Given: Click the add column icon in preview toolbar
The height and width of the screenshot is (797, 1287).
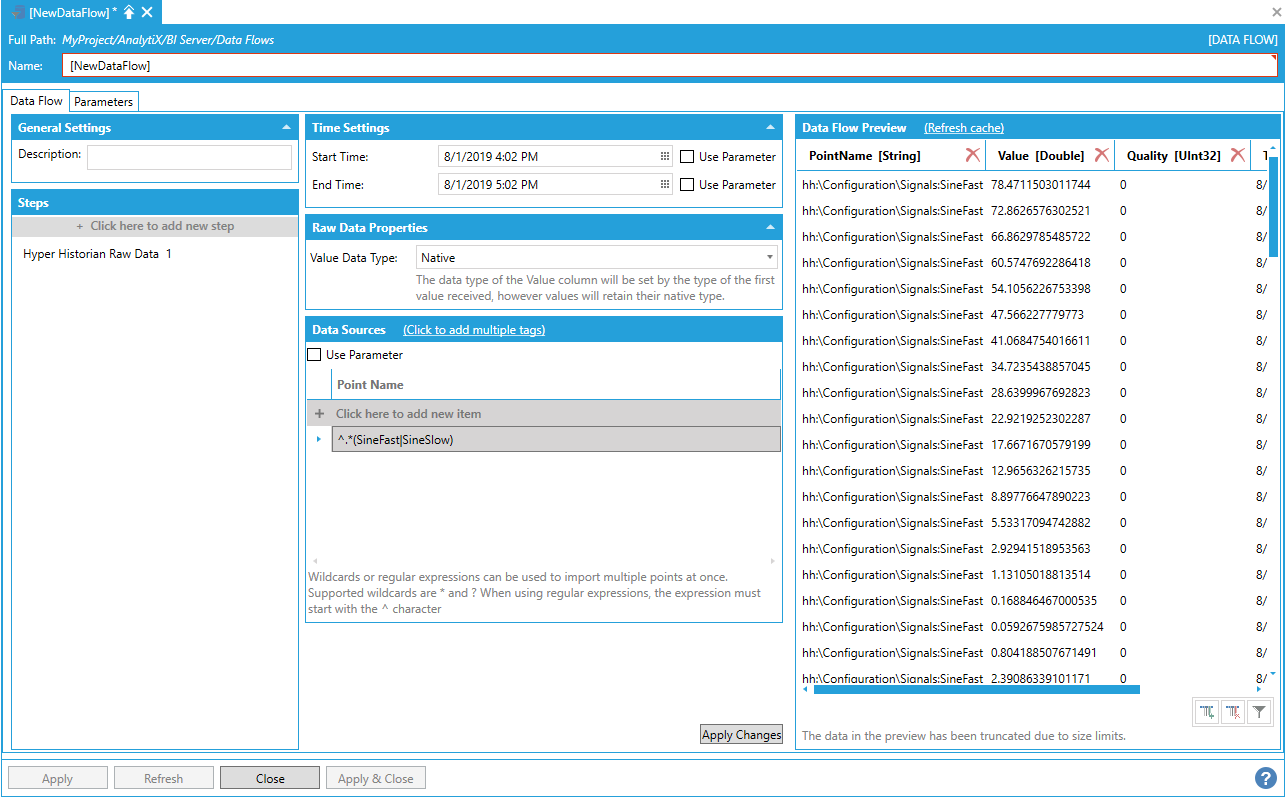Looking at the screenshot, I should (1208, 712).
